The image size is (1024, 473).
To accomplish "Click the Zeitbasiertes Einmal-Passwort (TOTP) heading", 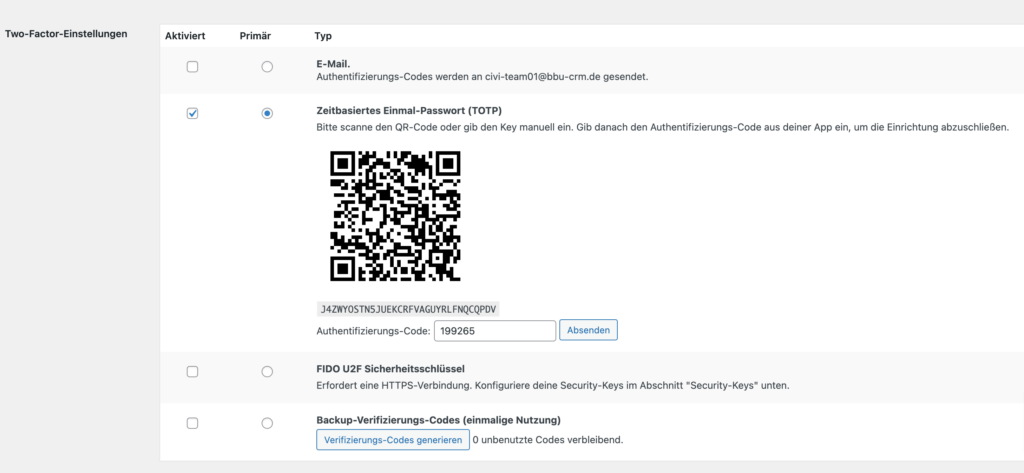I will coord(409,110).
